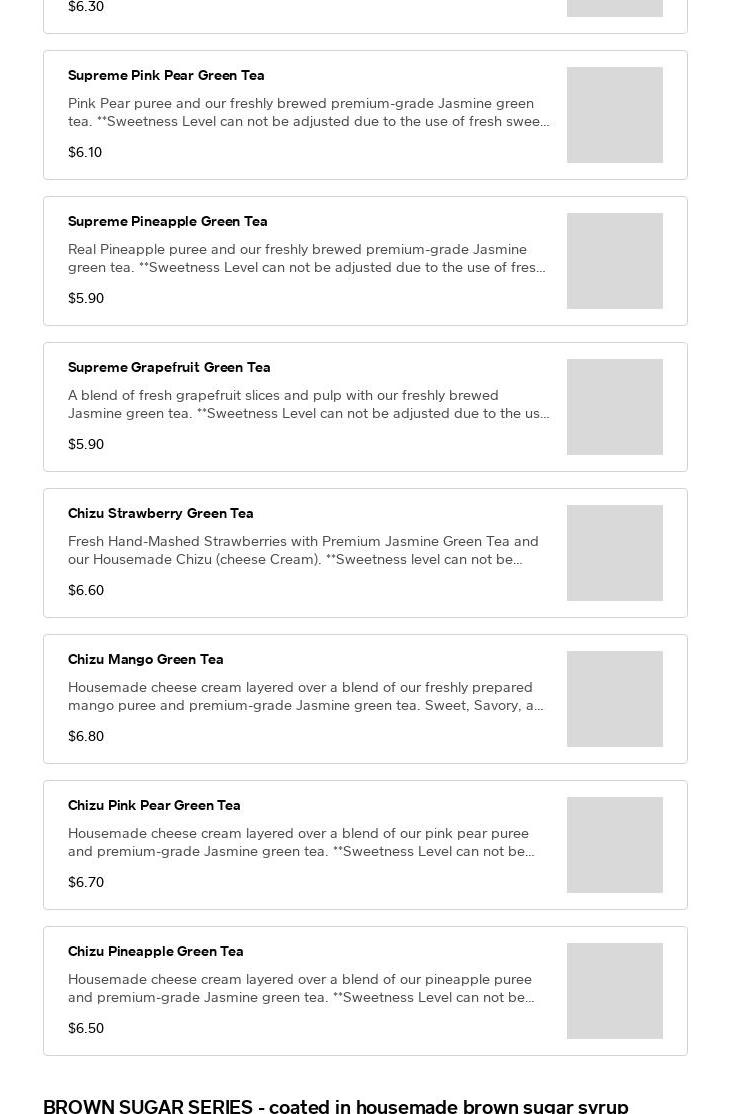Open Chizu Mango Green Tea item
Image resolution: width=730 pixels, height=1114 pixels.
pos(146,660)
